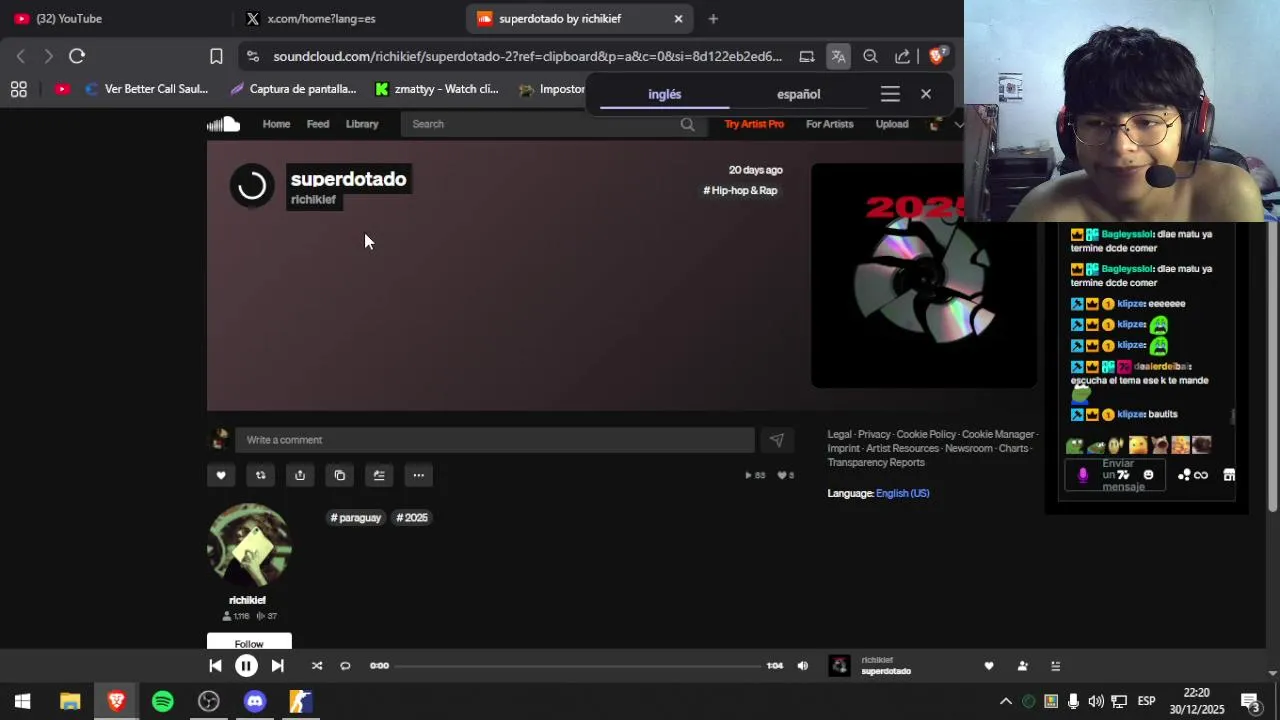Copy link of the track
The image size is (1280, 720).
(339, 475)
